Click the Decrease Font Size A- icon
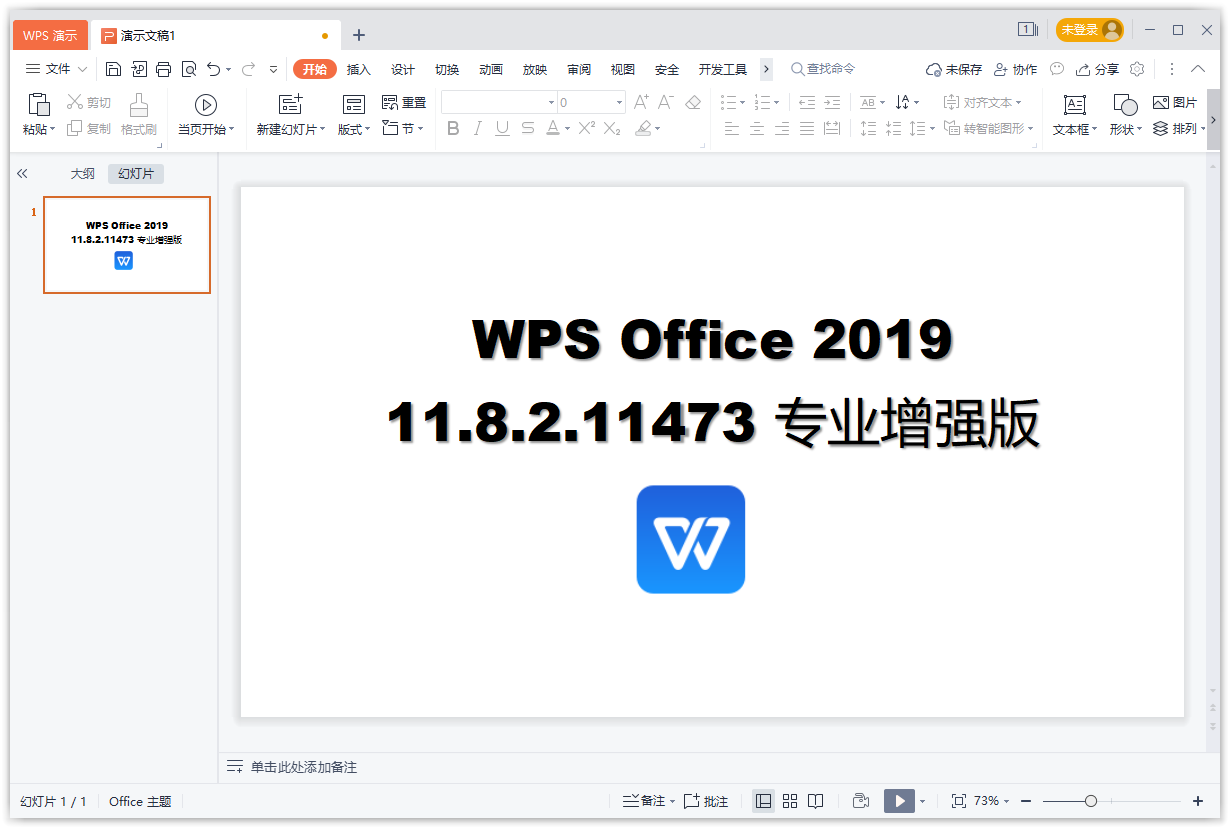Screen dimensions: 1230x828 click(667, 102)
